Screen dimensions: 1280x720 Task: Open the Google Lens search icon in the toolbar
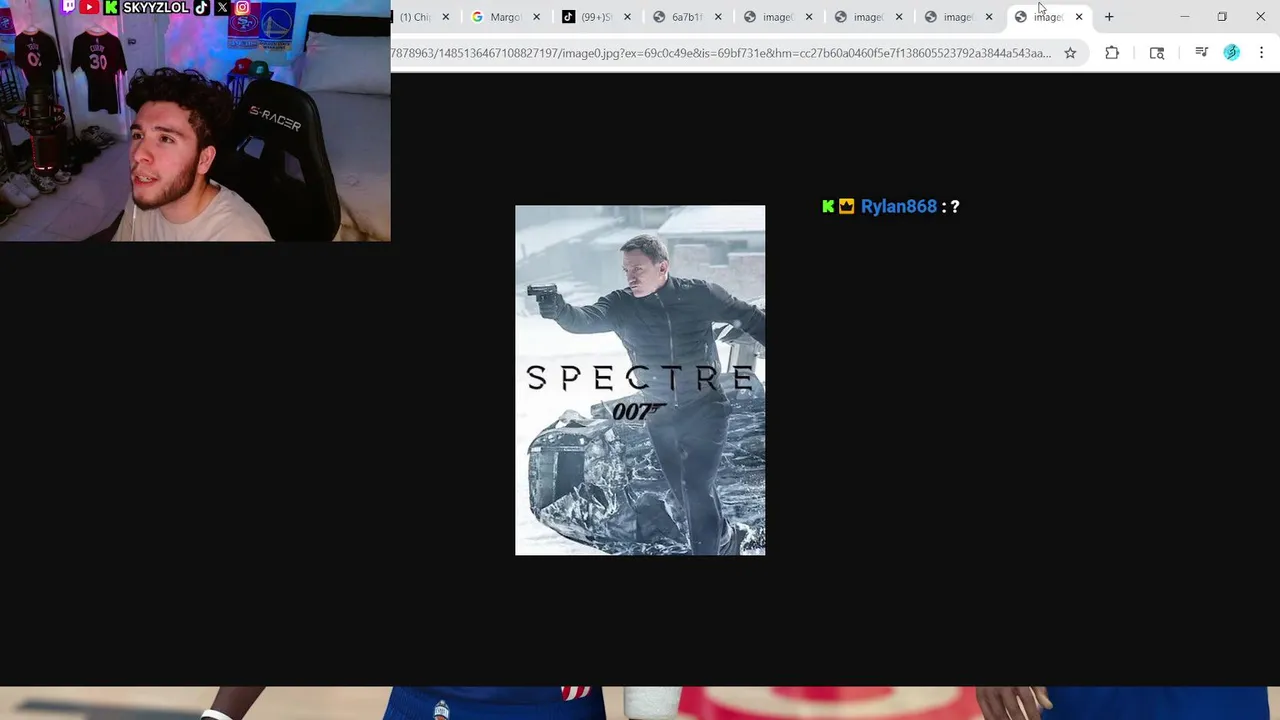point(1157,53)
